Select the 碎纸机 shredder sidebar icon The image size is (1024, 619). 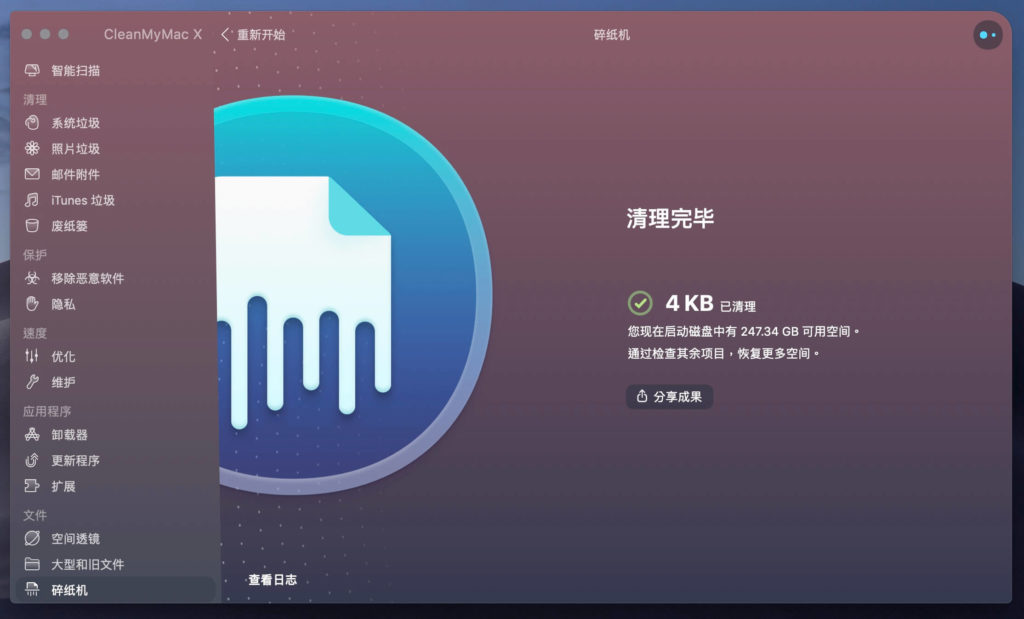point(32,590)
